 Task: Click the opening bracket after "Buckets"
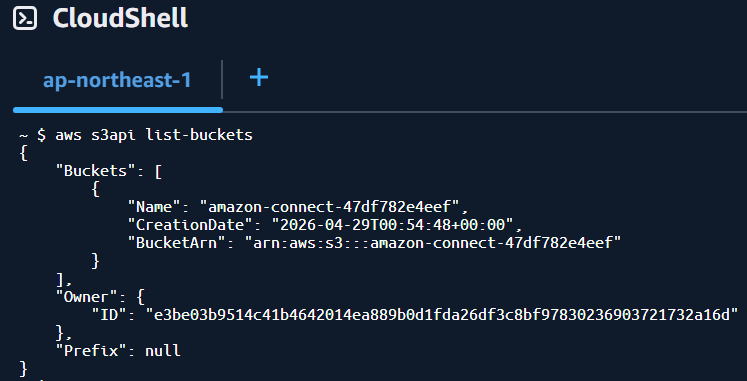pyautogui.click(x=158, y=171)
